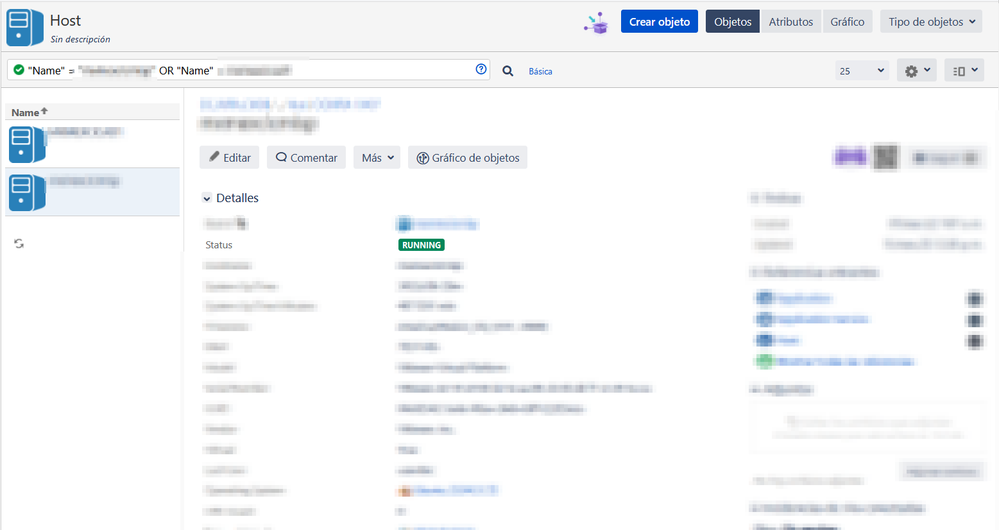
Task: Switch to the Objetos tab
Action: tap(733, 22)
